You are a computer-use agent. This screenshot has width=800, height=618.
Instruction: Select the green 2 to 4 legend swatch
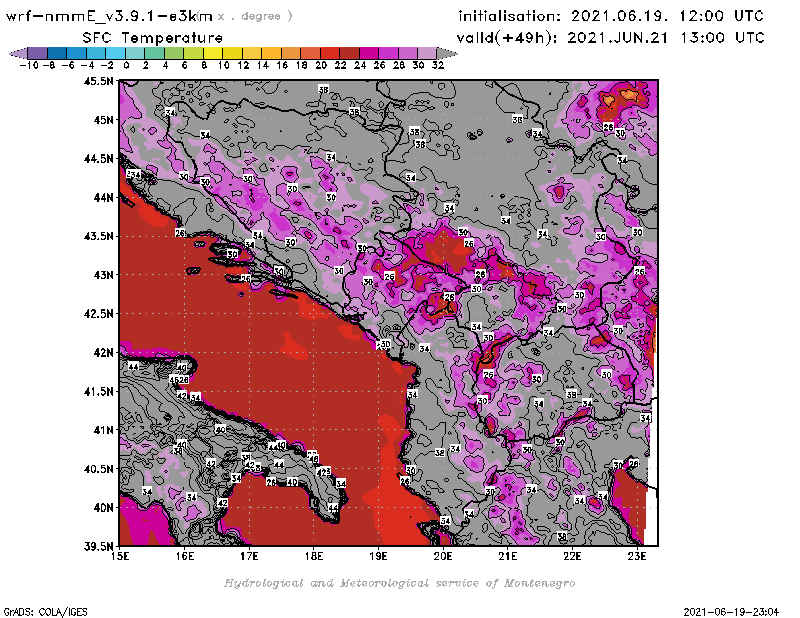[155, 52]
